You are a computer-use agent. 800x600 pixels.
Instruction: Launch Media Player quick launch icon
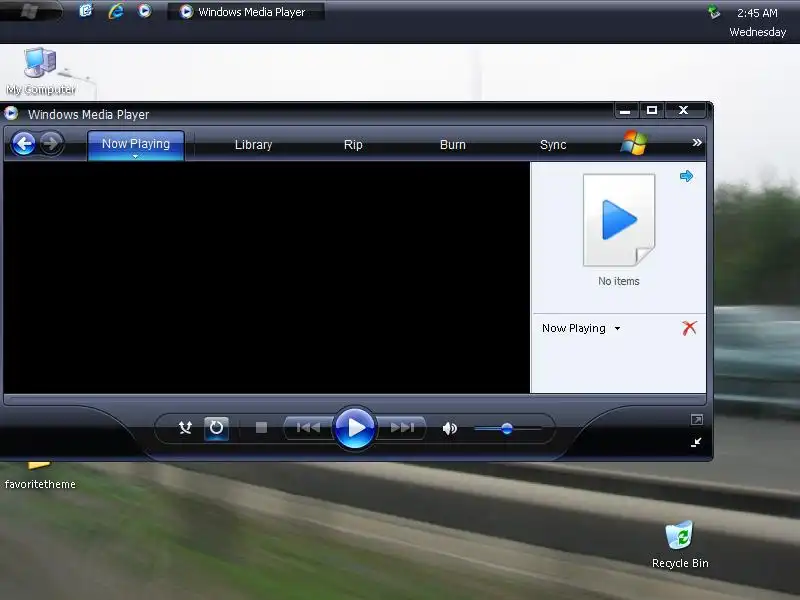click(145, 10)
